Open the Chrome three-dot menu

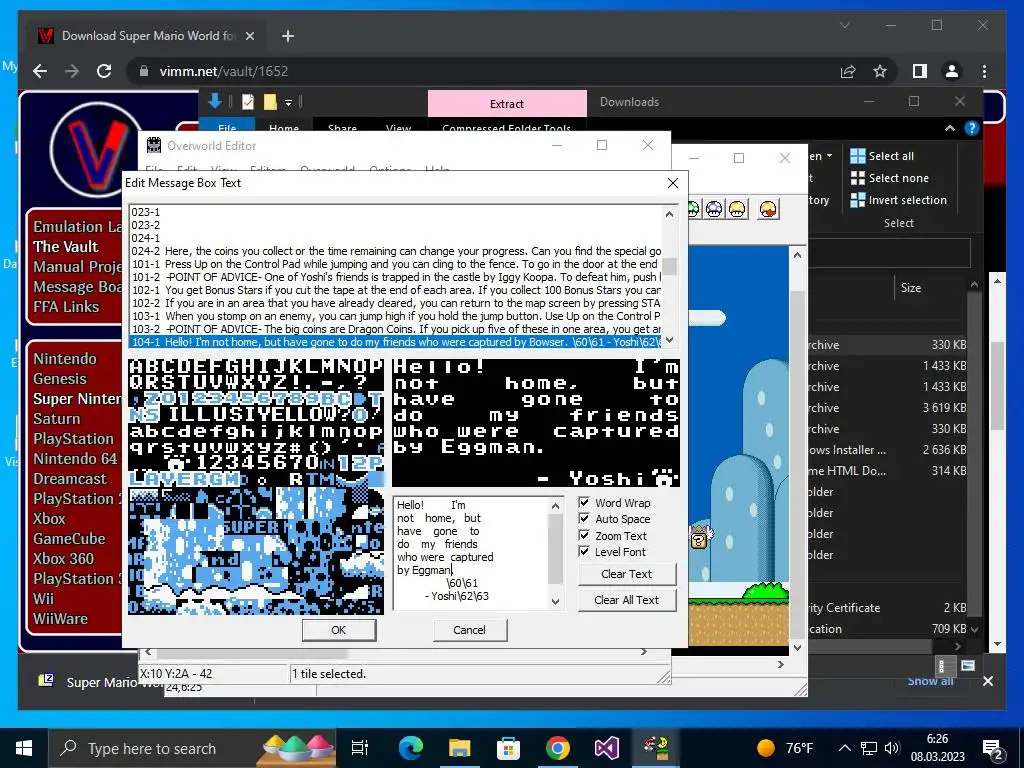coord(984,71)
